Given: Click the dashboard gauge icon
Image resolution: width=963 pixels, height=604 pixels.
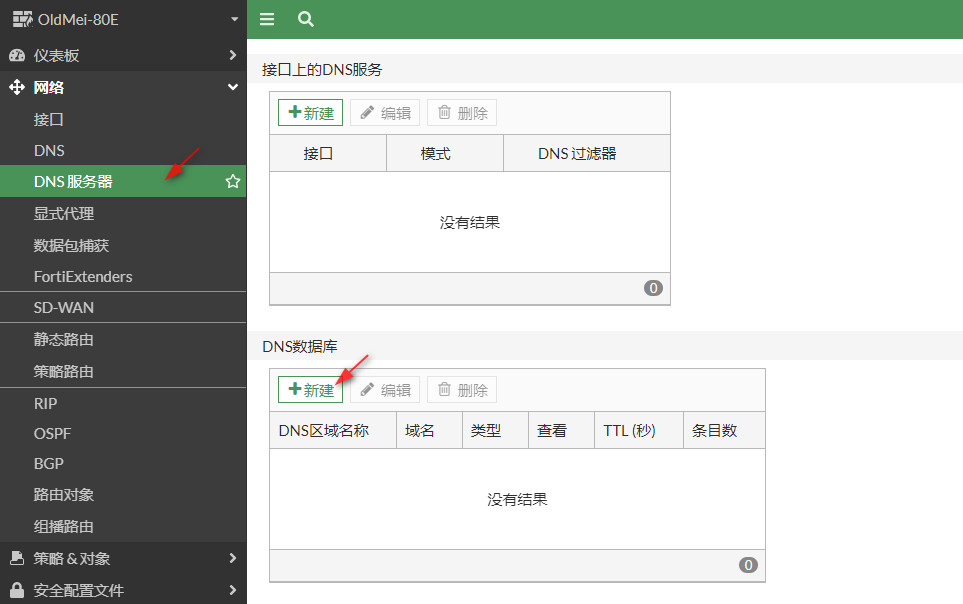Looking at the screenshot, I should (17, 55).
